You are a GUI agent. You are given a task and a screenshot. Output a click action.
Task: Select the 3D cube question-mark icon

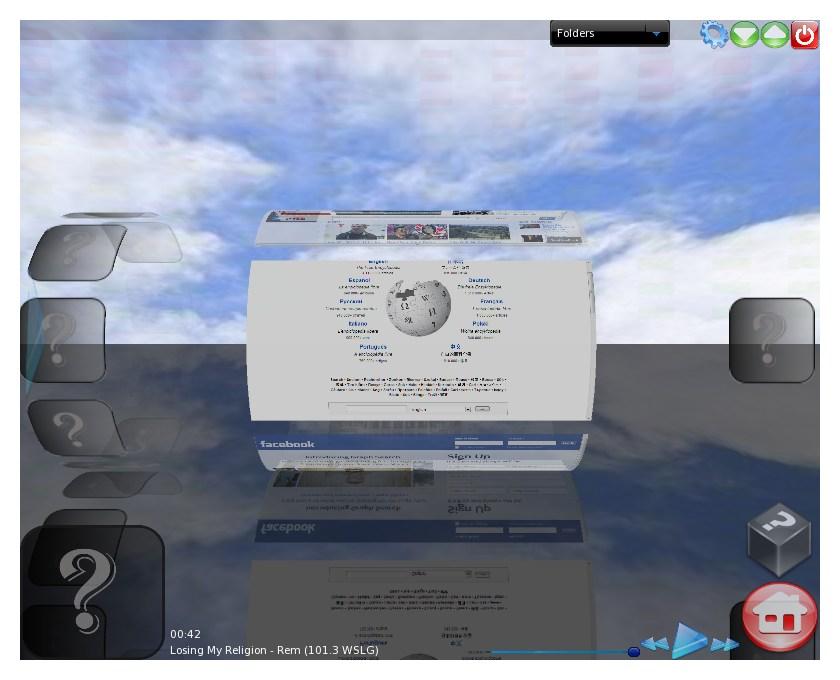click(778, 540)
